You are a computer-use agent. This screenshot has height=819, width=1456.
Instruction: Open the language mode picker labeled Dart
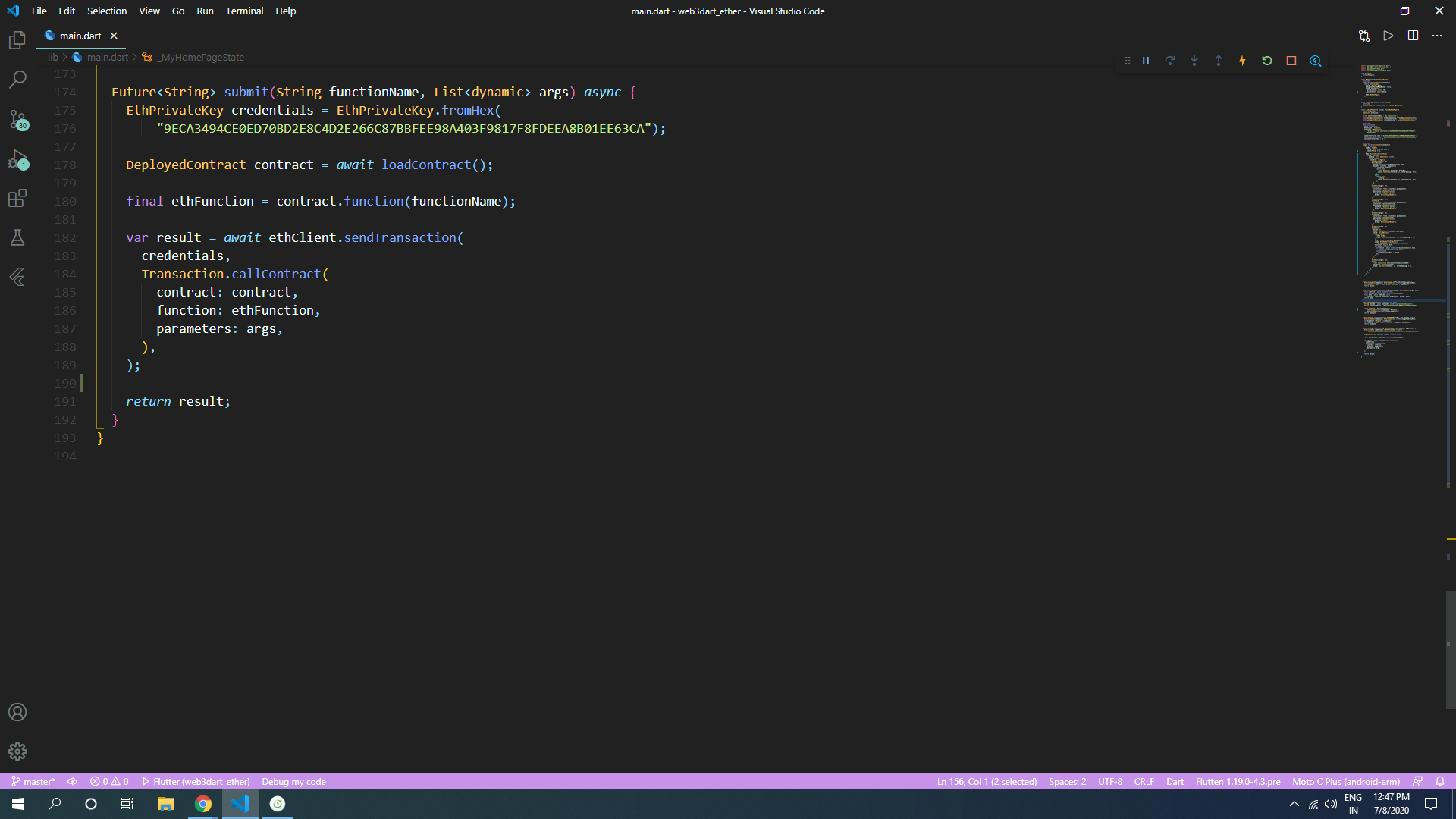[x=1175, y=781]
